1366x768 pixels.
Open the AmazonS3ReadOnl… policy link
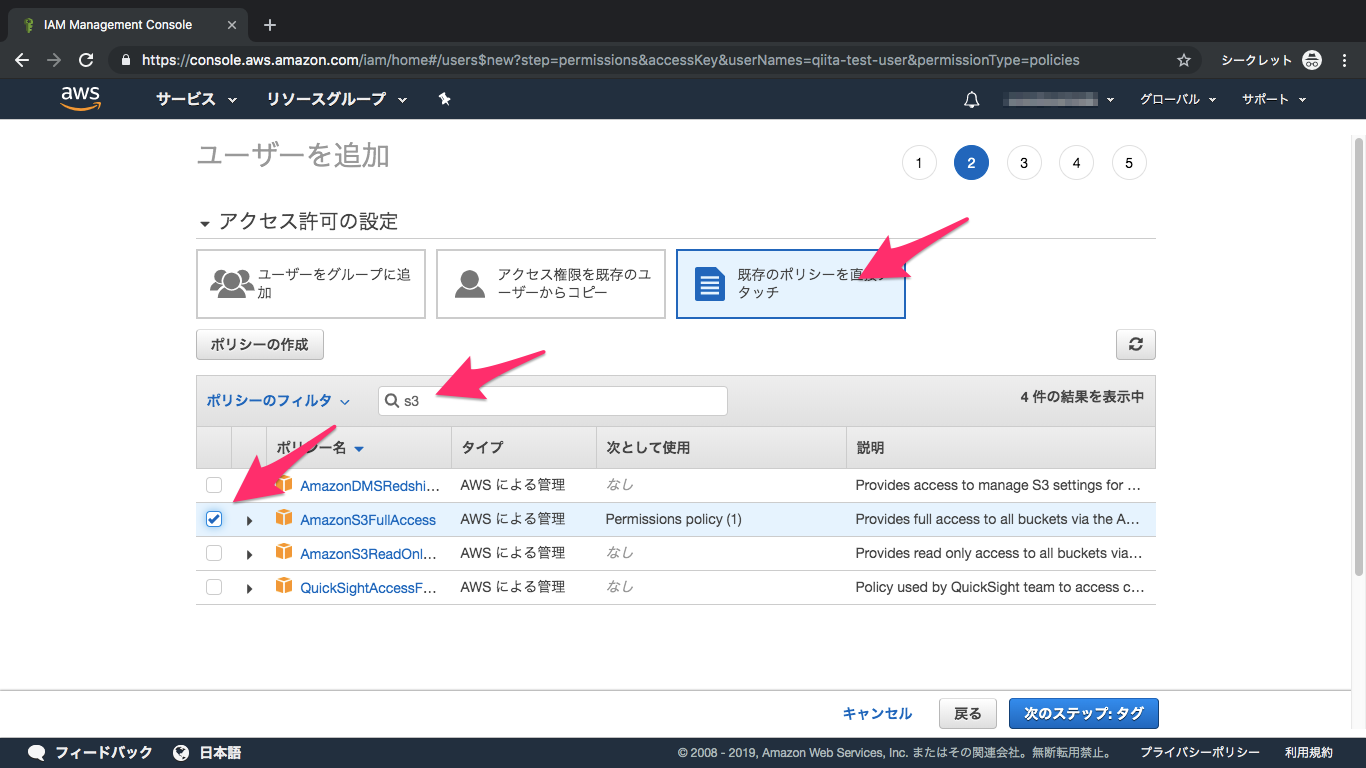(370, 554)
